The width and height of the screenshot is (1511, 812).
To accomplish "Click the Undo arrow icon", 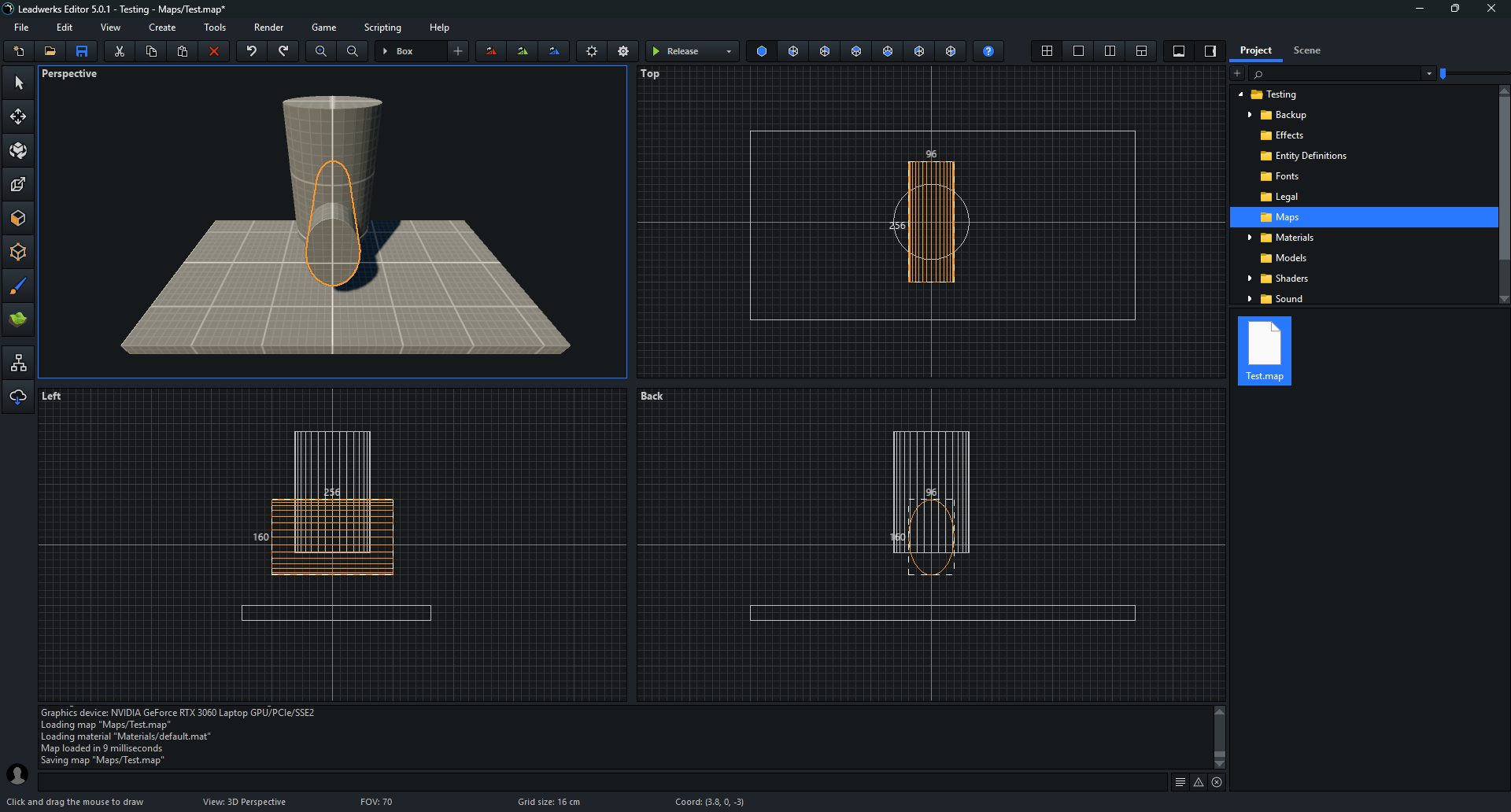I will pyautogui.click(x=252, y=51).
